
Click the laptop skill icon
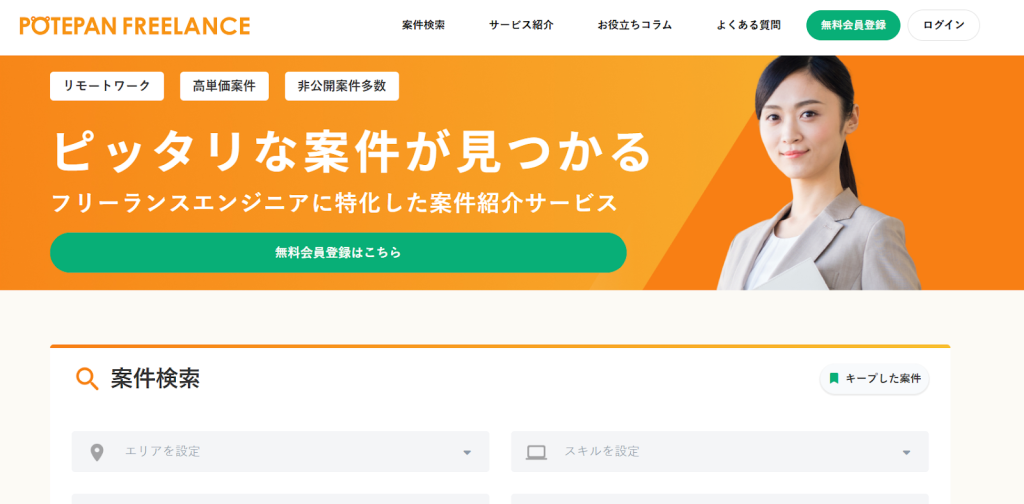pyautogui.click(x=536, y=452)
